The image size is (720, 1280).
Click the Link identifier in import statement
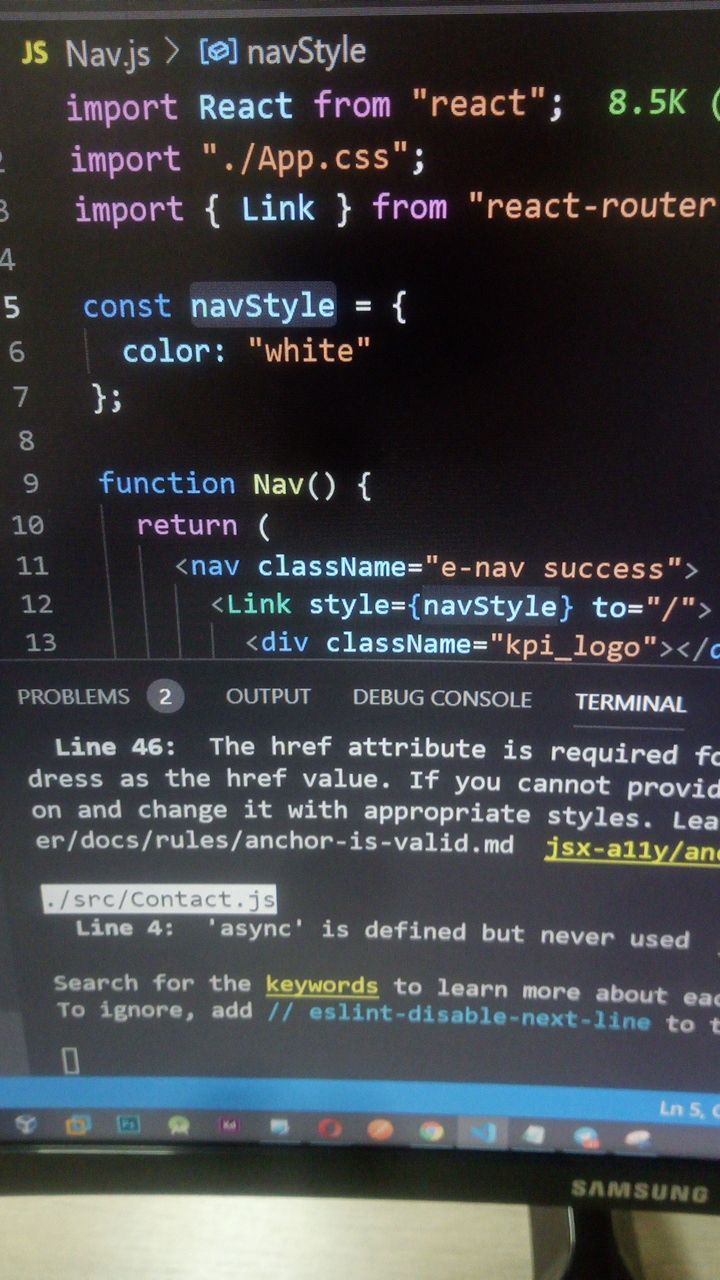(278, 207)
